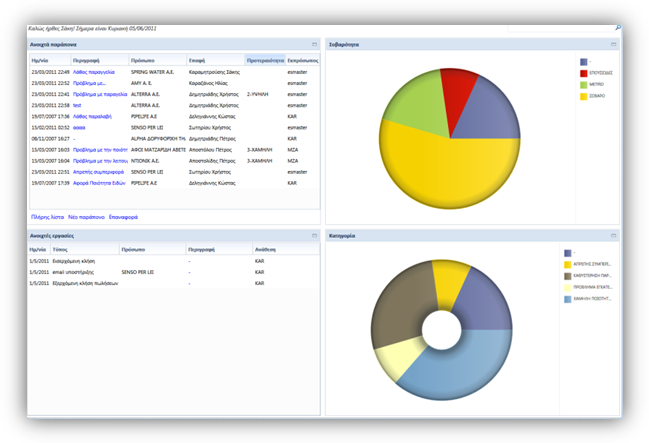Collapse the Κατηγορία chart panel

click(x=613, y=236)
